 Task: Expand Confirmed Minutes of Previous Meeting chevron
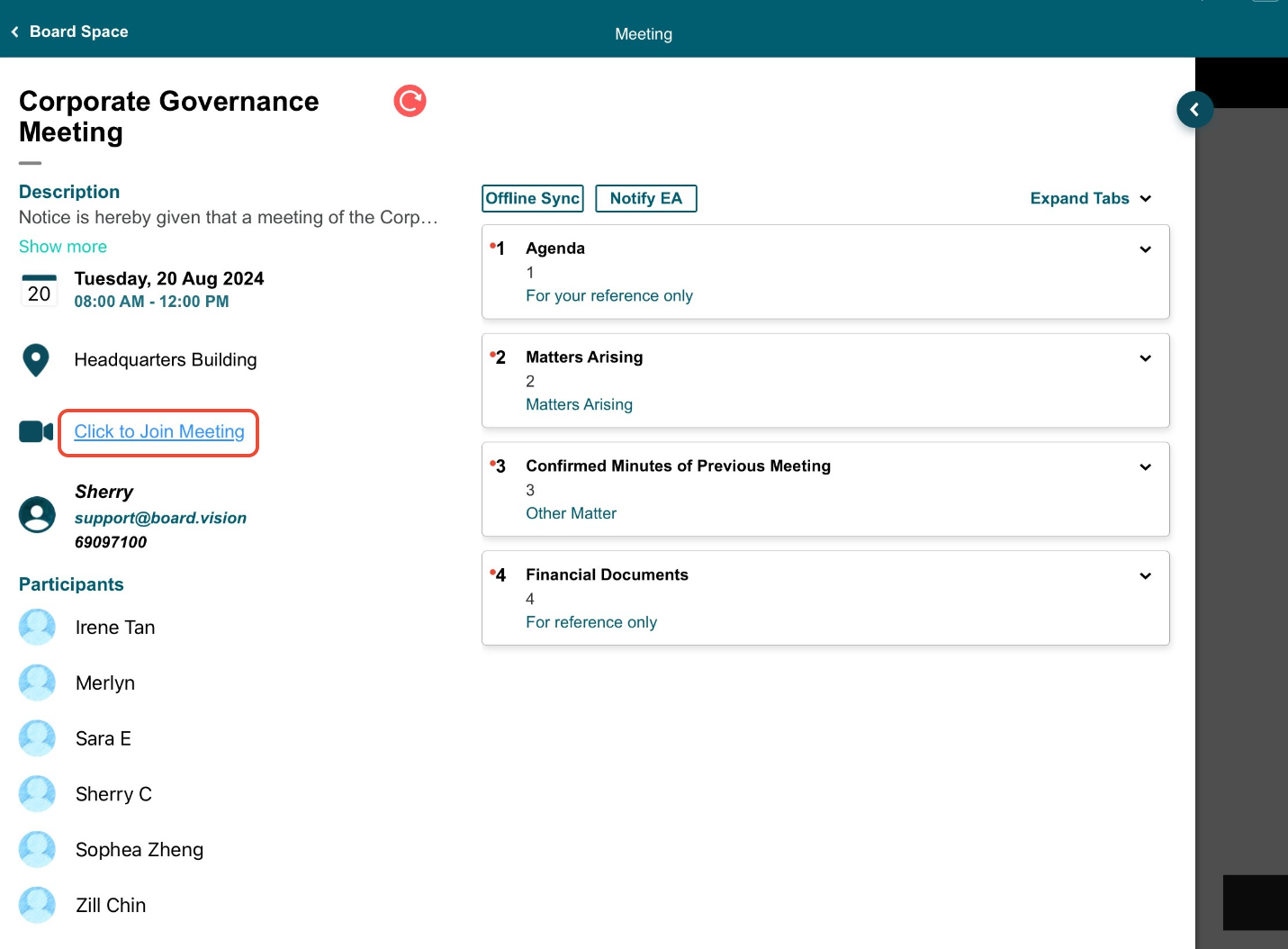[x=1145, y=467]
